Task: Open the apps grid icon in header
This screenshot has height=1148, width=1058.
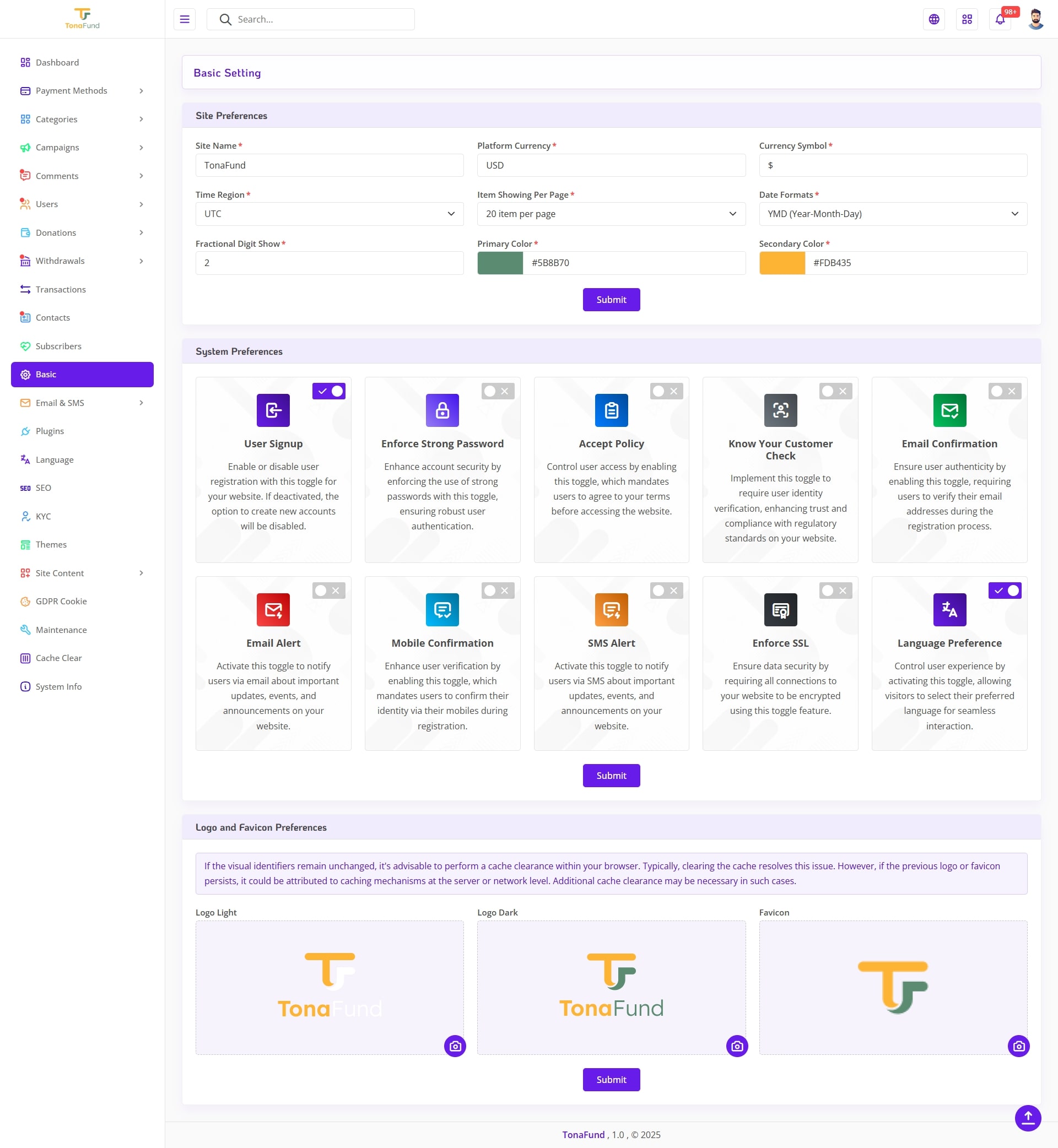Action: click(967, 19)
